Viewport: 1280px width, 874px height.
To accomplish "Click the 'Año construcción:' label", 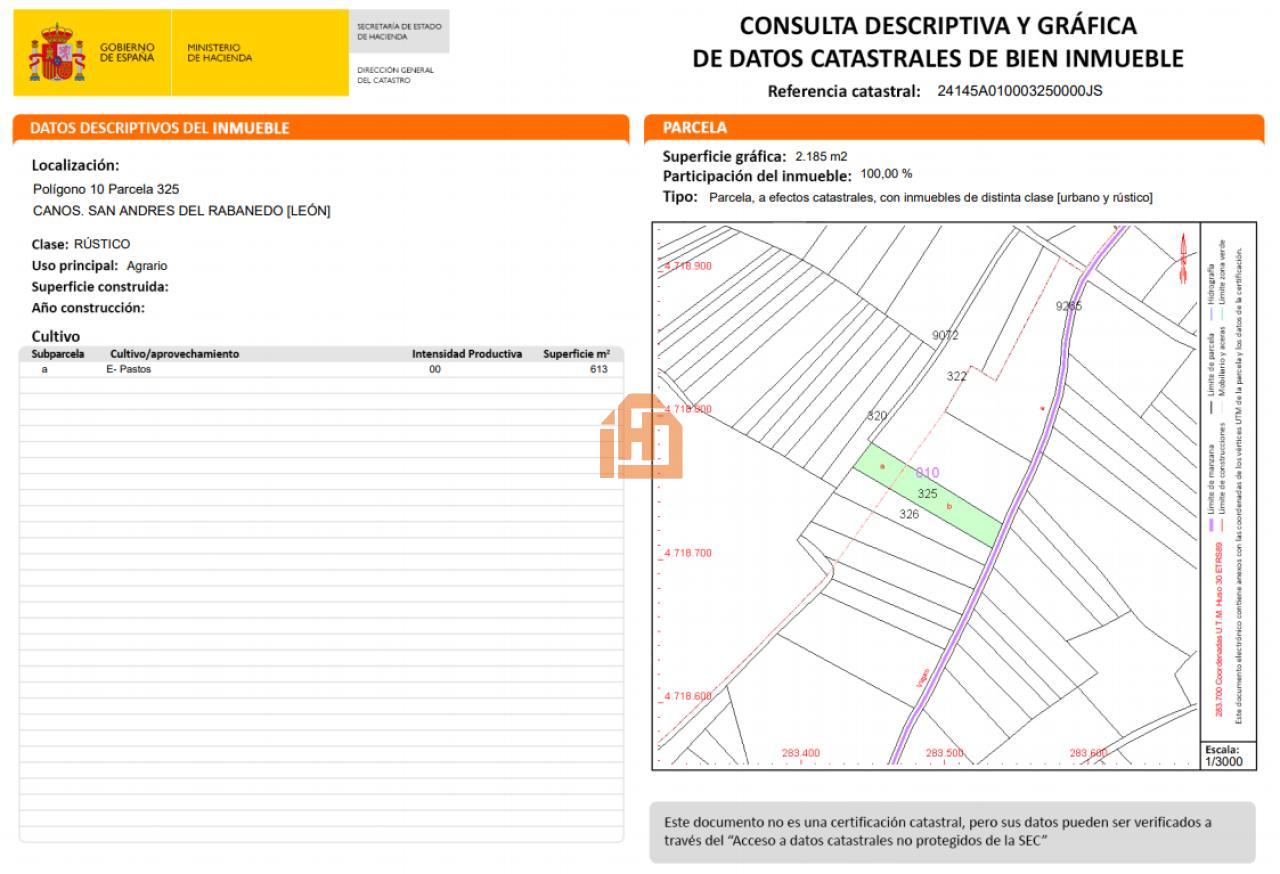I will tap(88, 308).
